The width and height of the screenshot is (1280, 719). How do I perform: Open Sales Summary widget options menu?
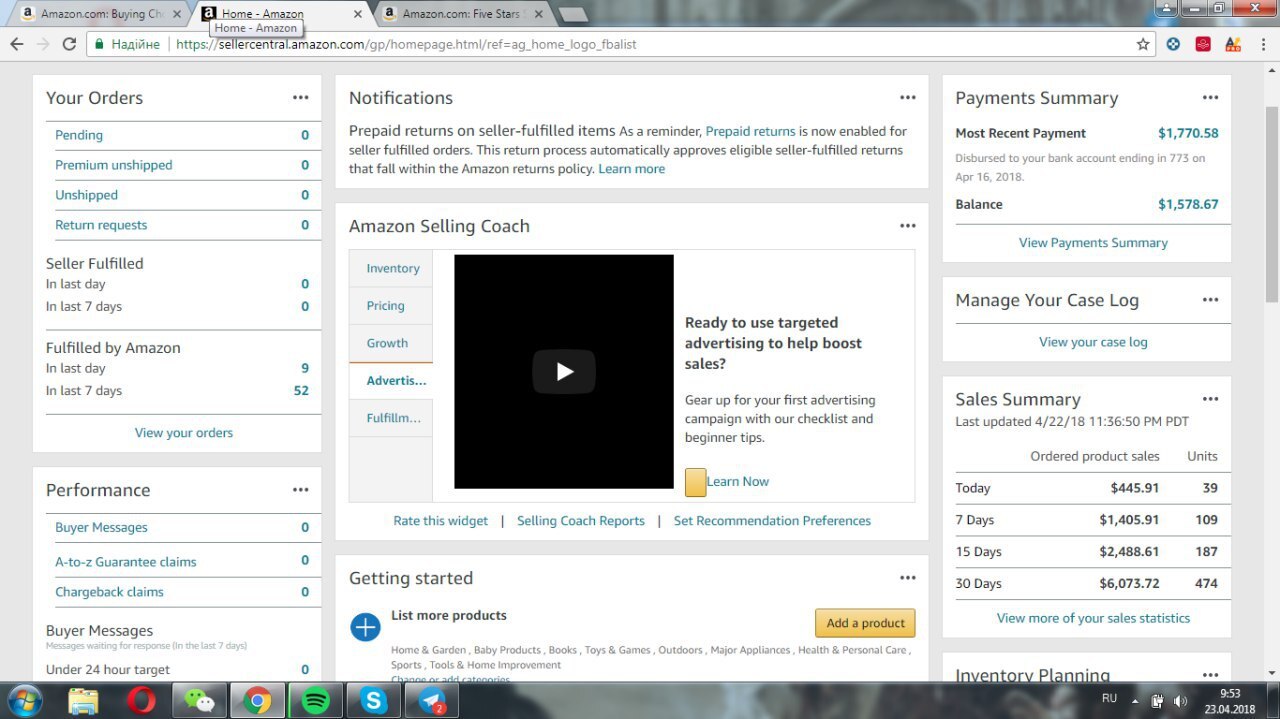[1210, 399]
